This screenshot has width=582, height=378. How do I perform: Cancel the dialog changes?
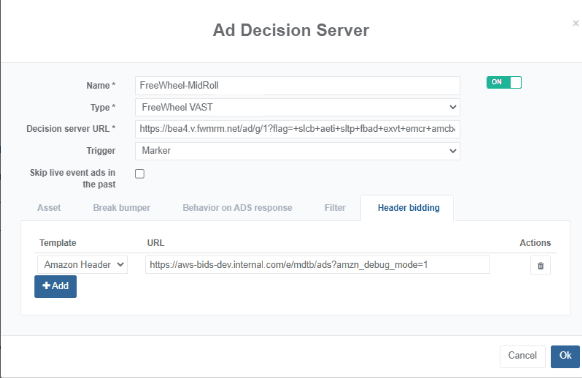point(522,356)
